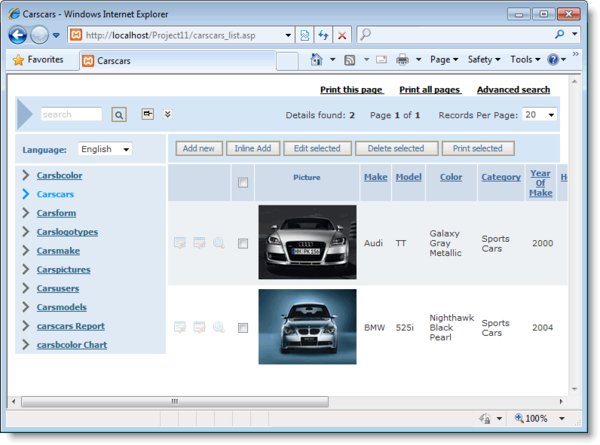Tick the select-all checkbox in table header
Screen dimensions: 600x445
243,182
